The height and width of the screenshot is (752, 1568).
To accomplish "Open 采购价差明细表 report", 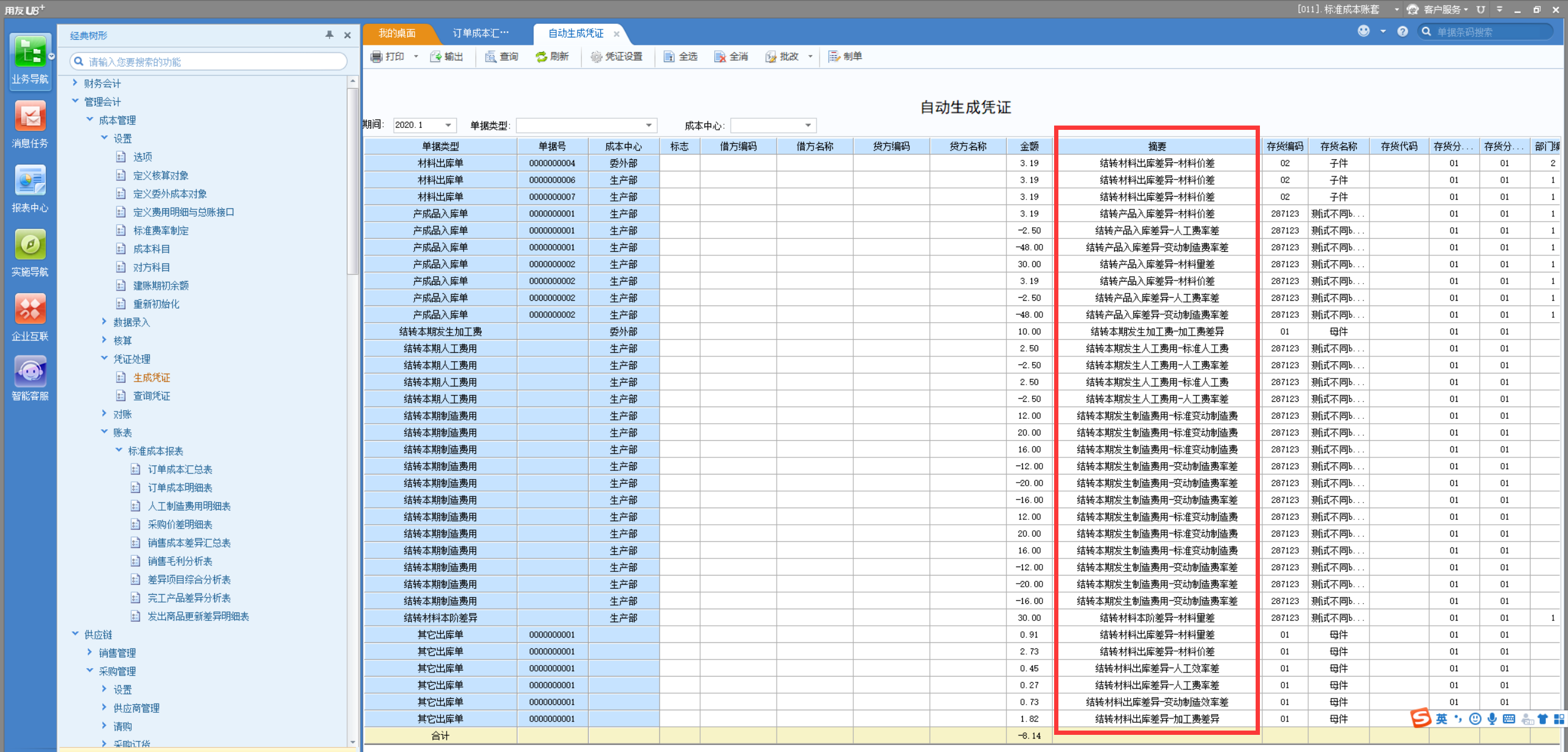I will click(x=180, y=524).
